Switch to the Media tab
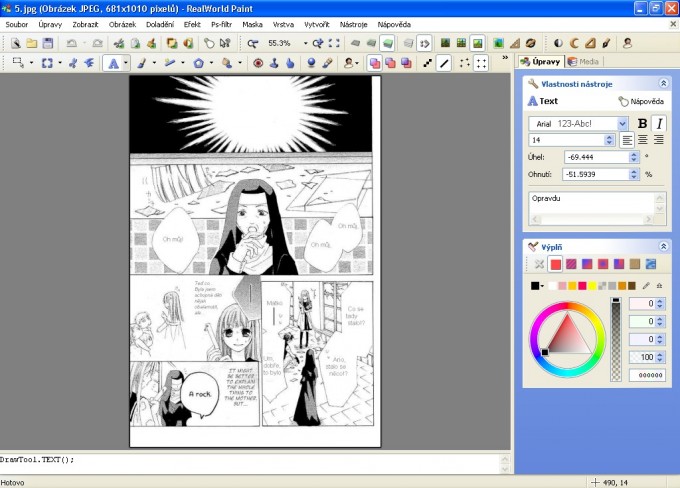 click(x=584, y=62)
